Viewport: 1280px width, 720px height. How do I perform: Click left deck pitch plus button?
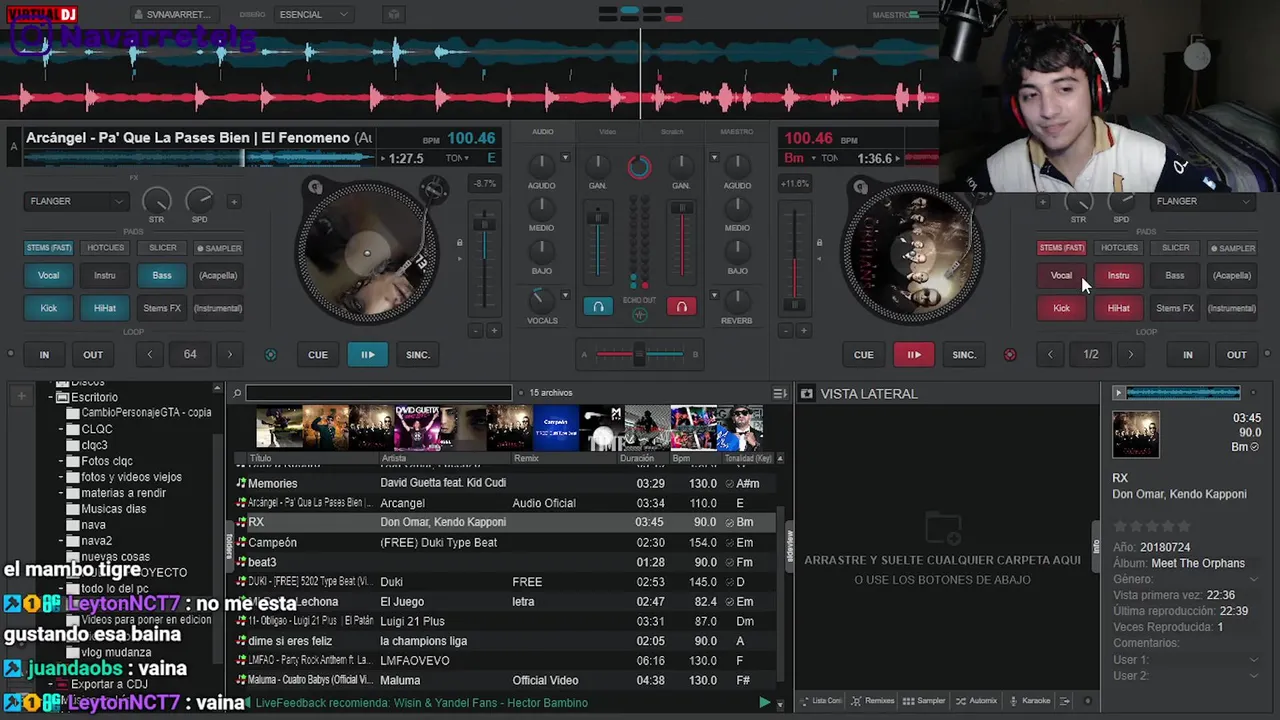(494, 330)
